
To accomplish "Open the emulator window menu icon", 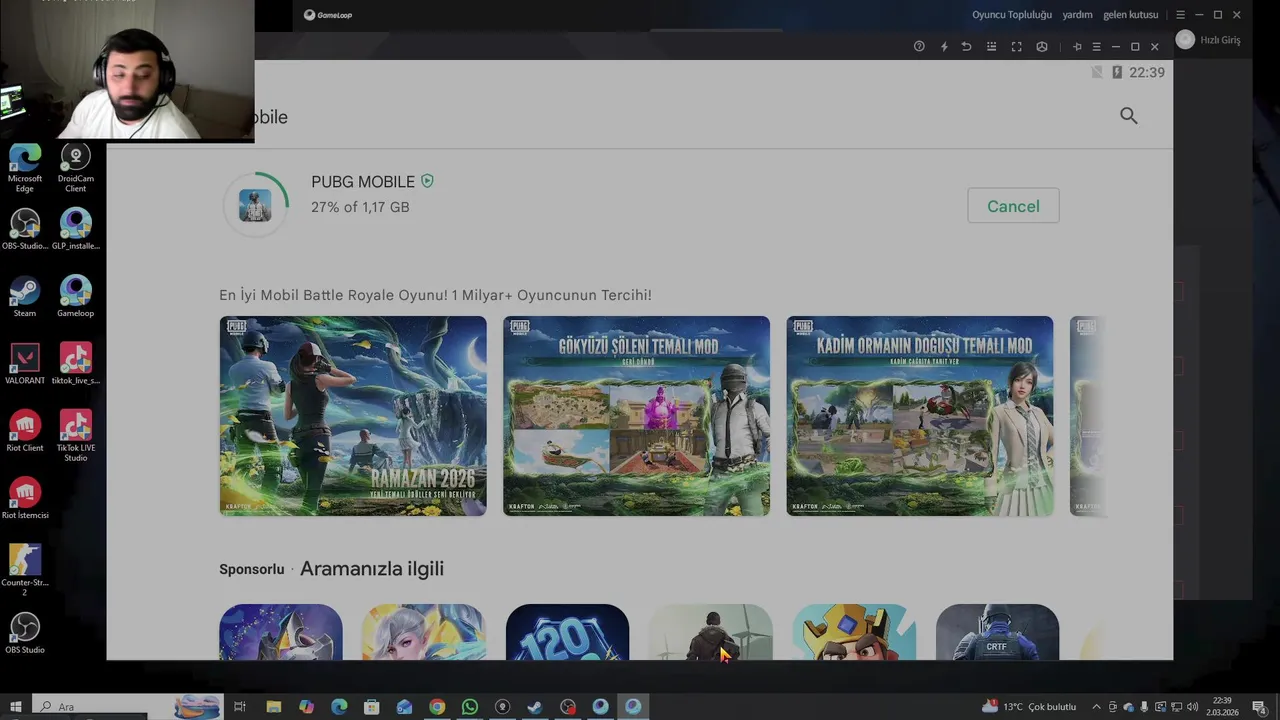I will coord(1096,47).
